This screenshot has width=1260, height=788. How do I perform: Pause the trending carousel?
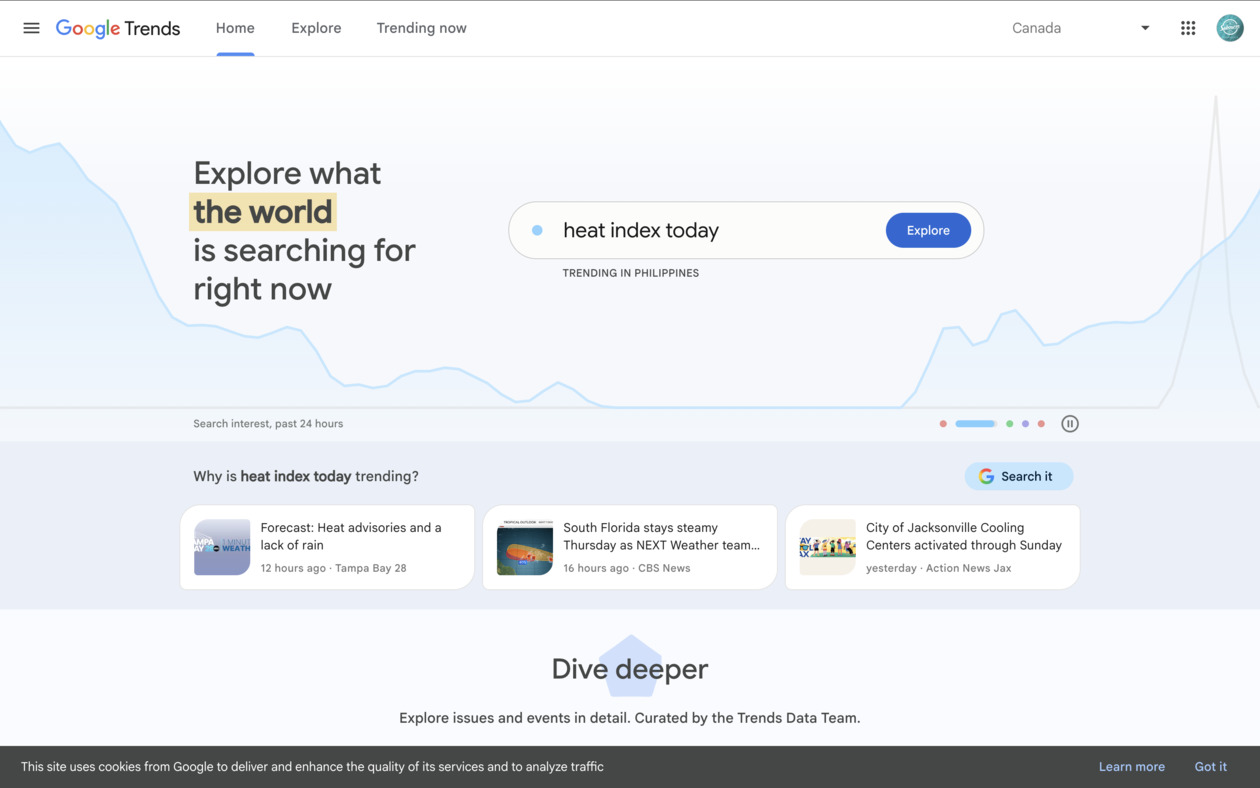point(1070,424)
